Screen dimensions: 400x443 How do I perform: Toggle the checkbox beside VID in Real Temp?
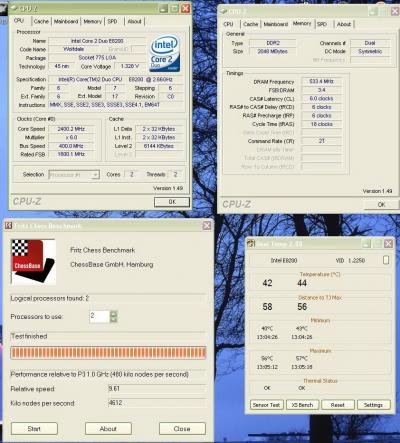tap(386, 260)
